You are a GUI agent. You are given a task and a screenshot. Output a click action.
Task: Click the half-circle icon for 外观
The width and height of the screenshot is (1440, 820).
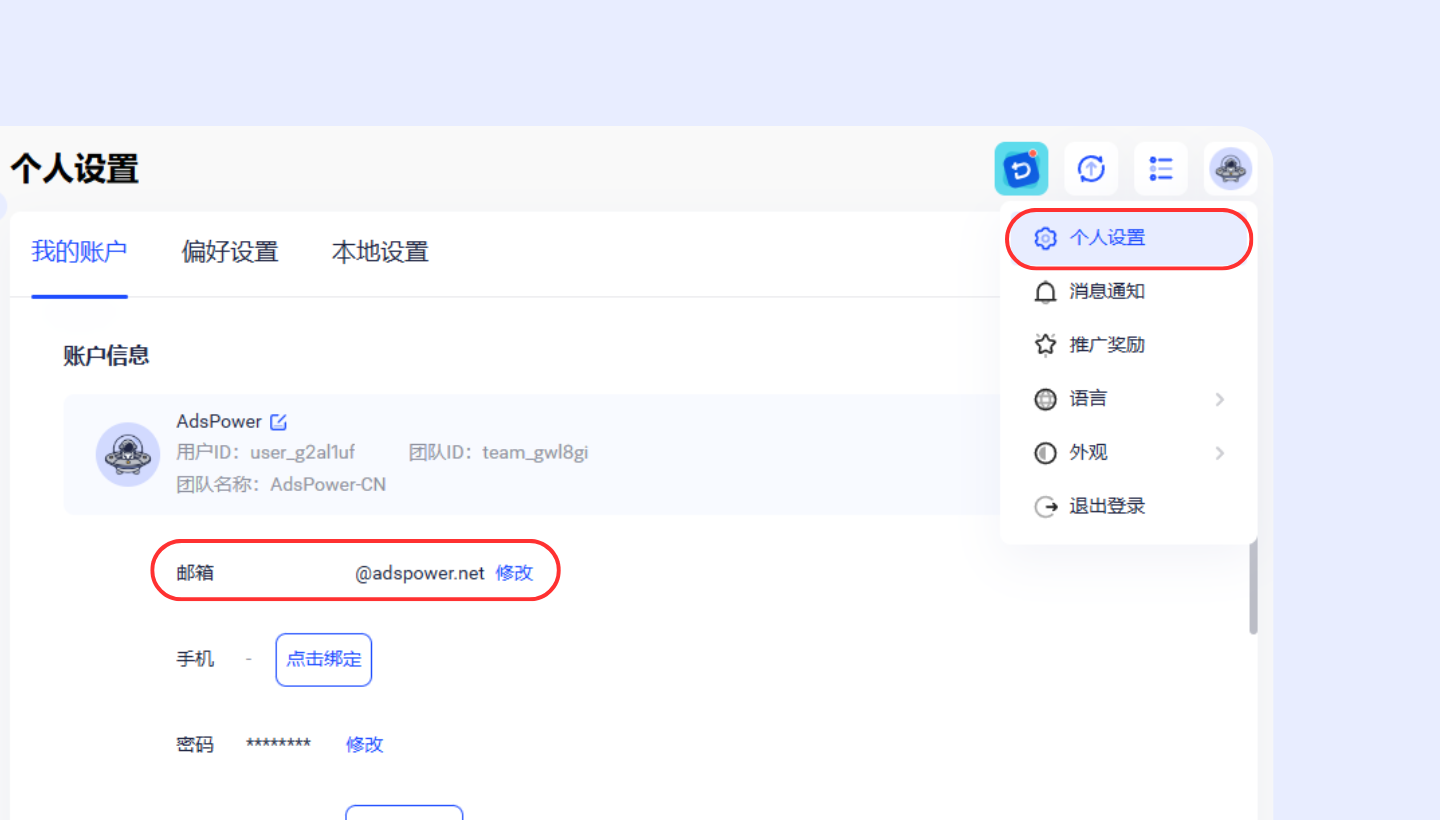(x=1045, y=453)
